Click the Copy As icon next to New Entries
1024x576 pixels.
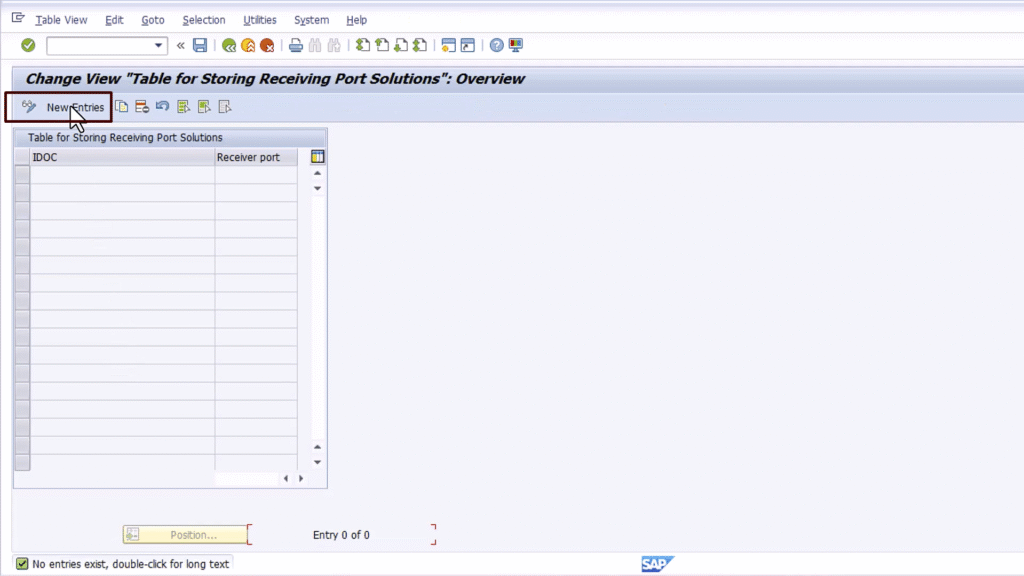coord(121,106)
